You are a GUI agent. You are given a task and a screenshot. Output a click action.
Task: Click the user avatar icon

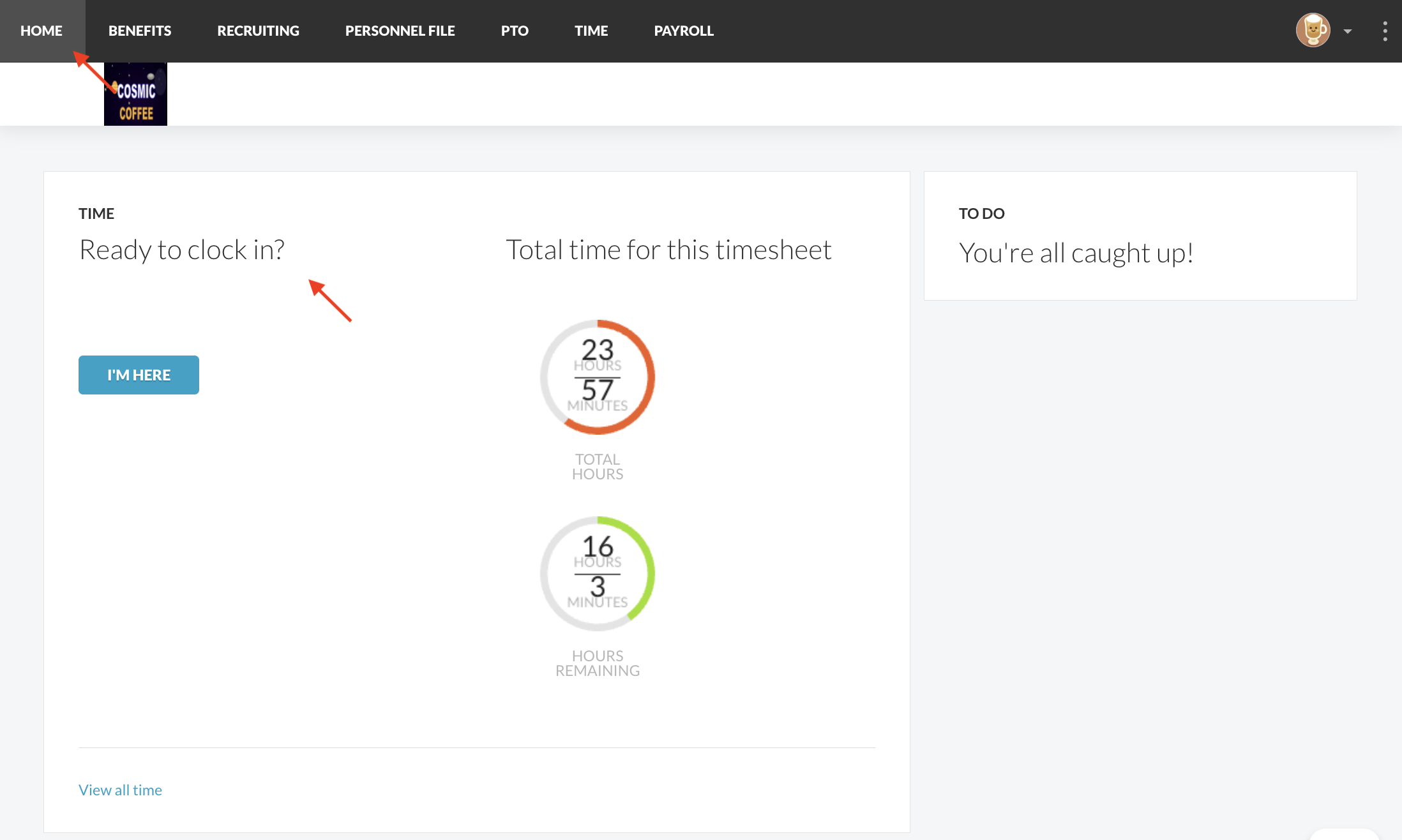coord(1313,30)
